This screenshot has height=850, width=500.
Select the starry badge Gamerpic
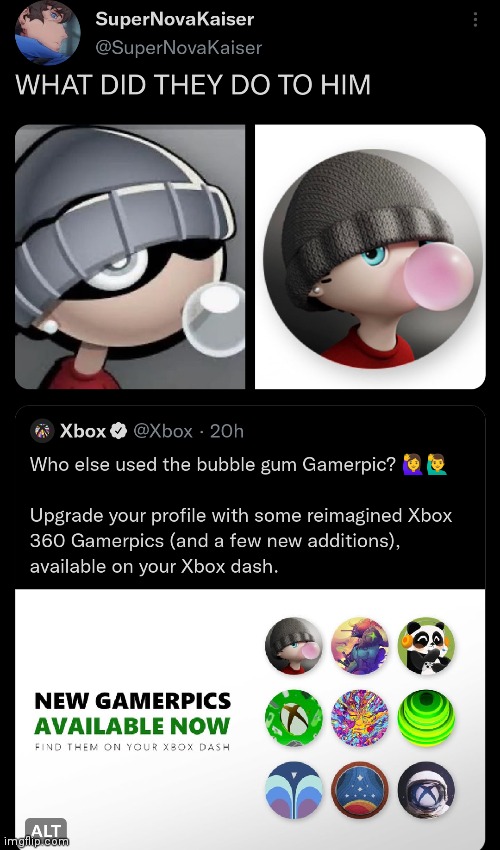pos(360,790)
